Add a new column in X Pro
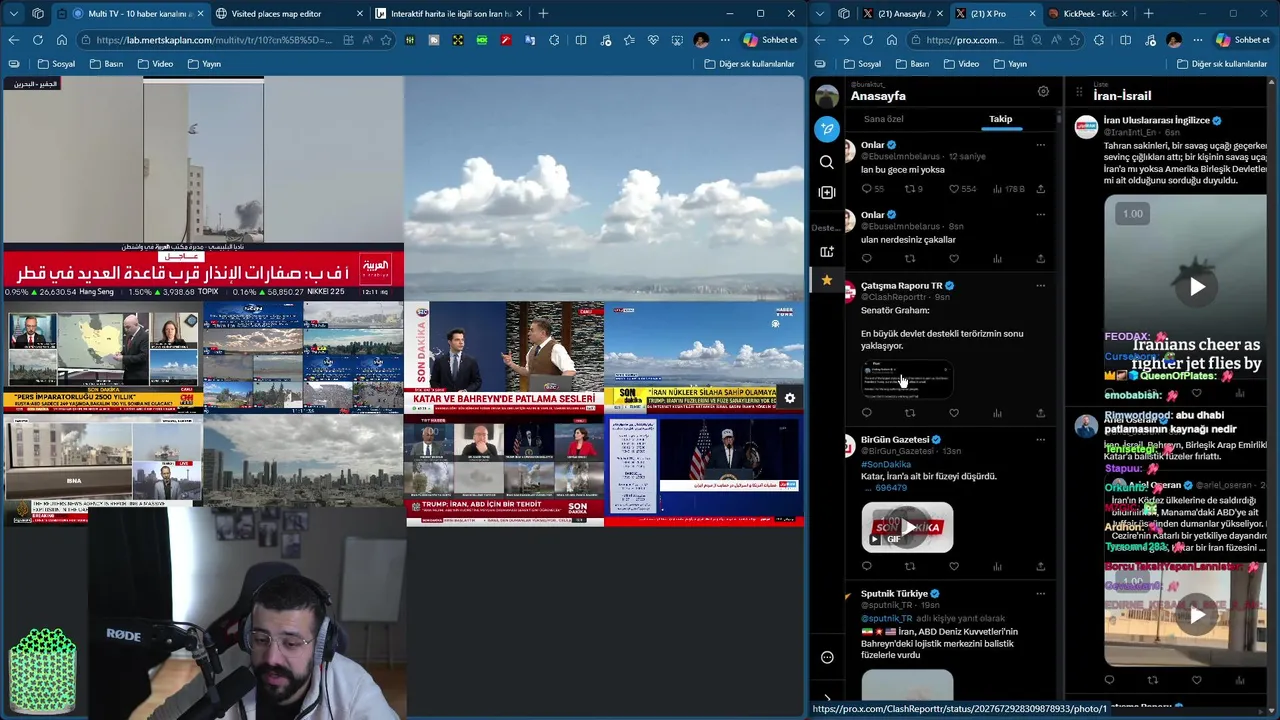 827,192
